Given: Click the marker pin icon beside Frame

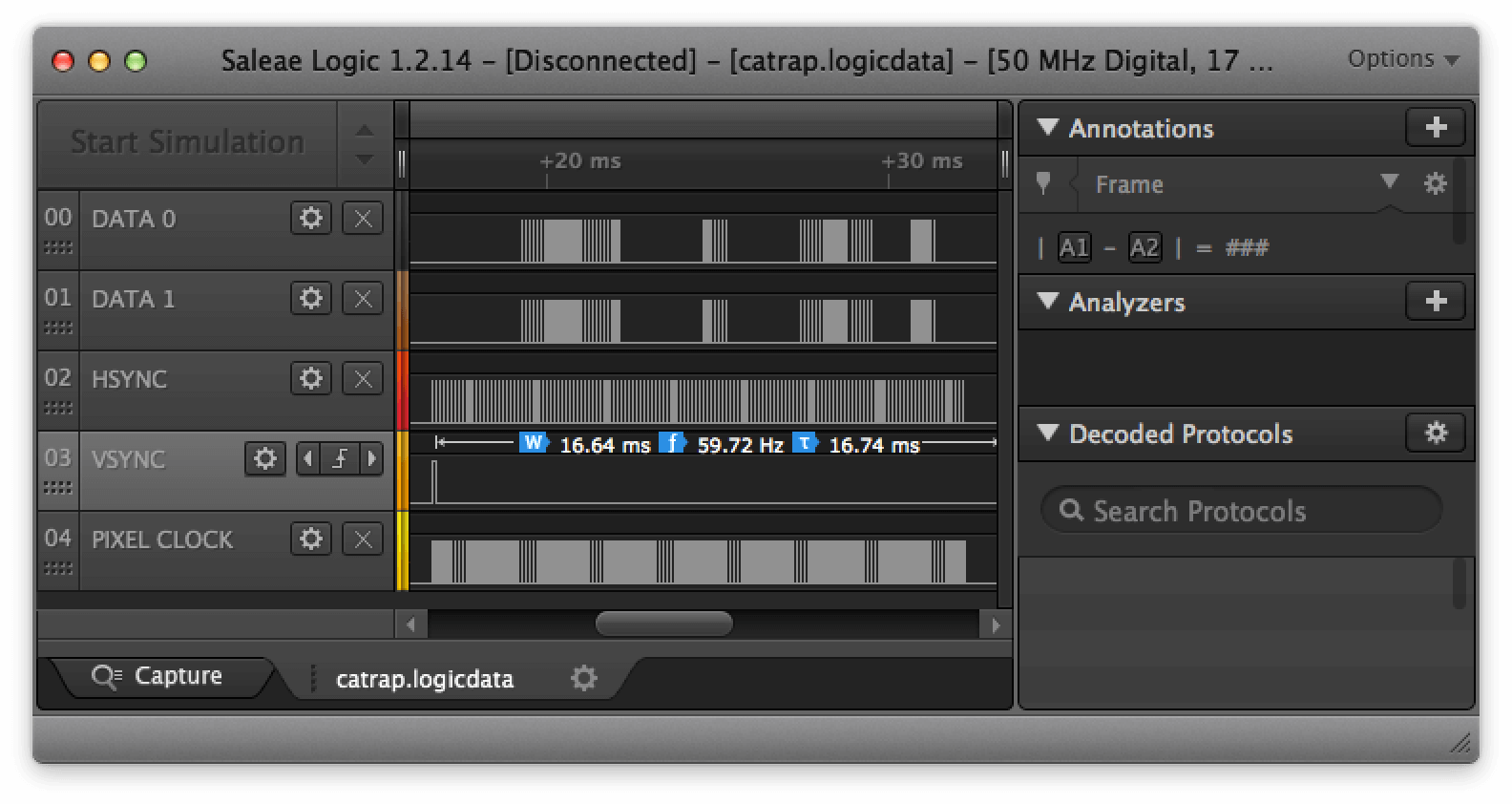Looking at the screenshot, I should [1043, 183].
